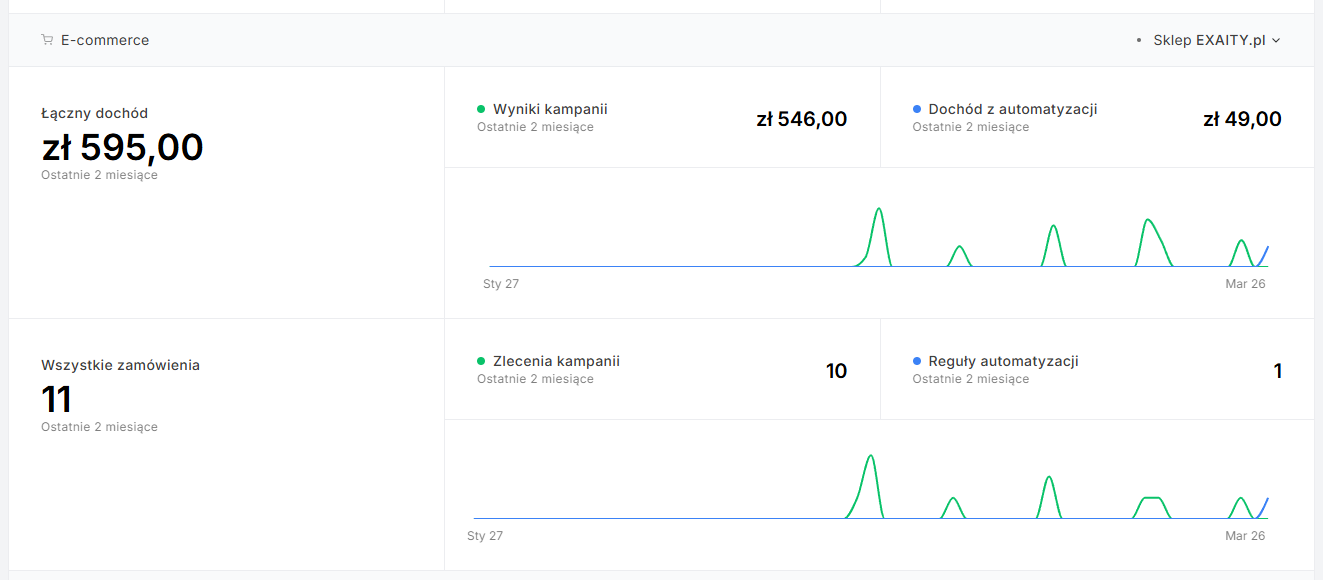Image resolution: width=1323 pixels, height=580 pixels.
Task: Click the tallest green peak in the income chart
Action: (878, 210)
